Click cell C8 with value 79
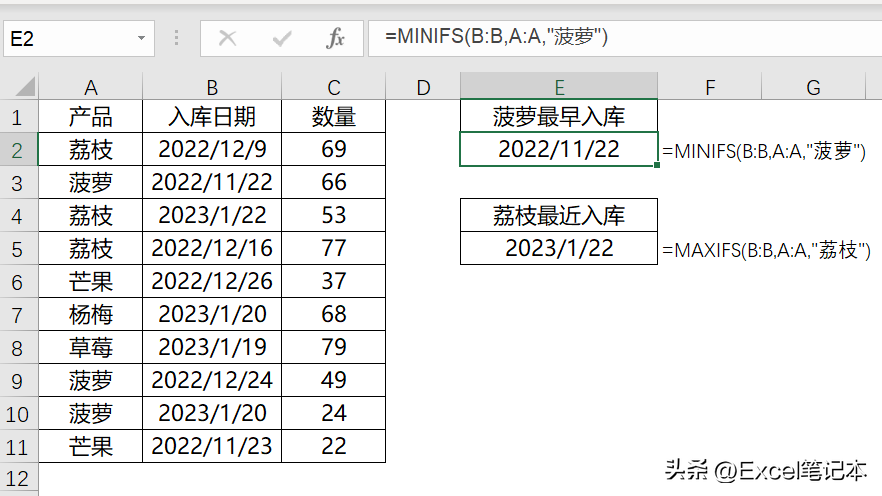882x496 pixels. point(334,348)
